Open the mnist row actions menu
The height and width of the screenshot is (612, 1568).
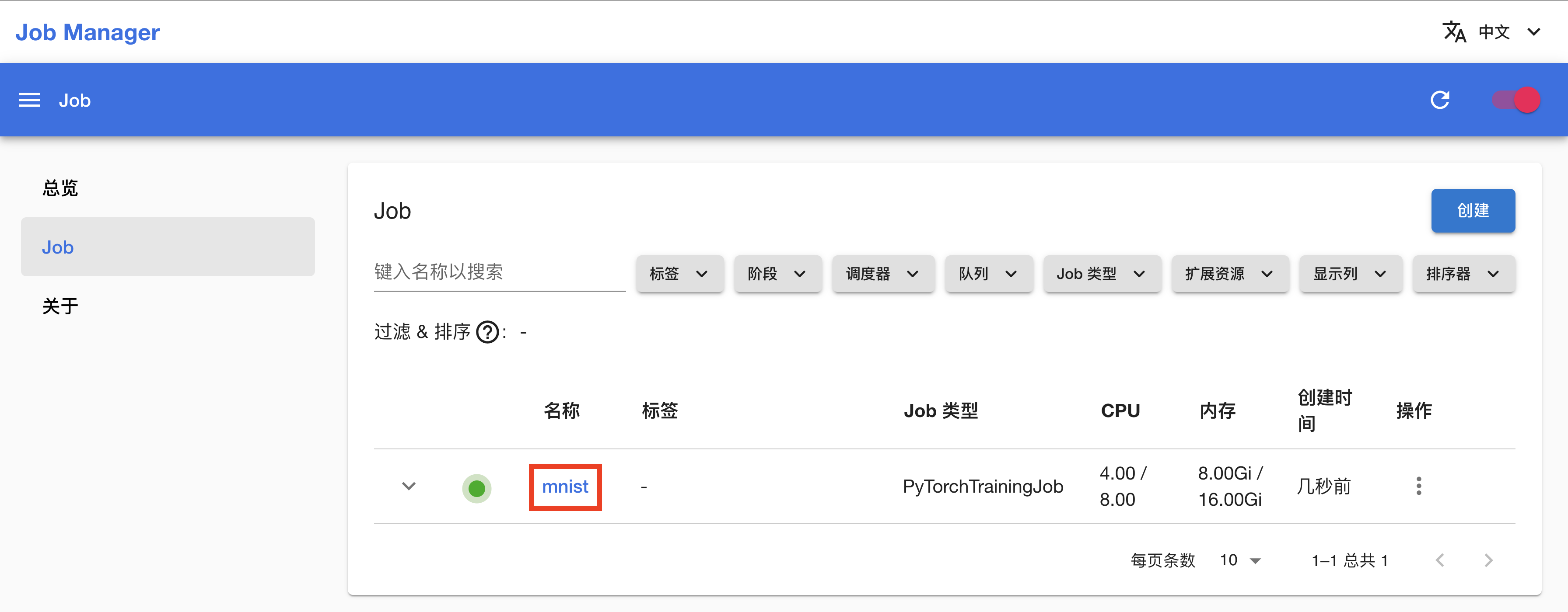point(1418,486)
